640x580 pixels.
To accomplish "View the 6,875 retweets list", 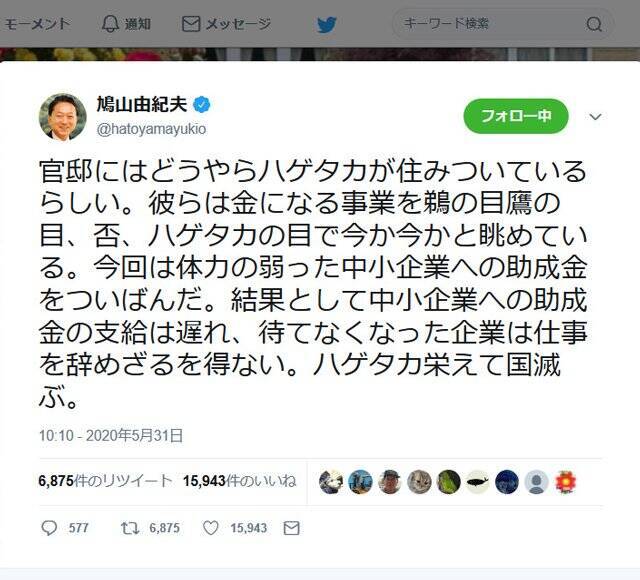I will coord(105,481).
